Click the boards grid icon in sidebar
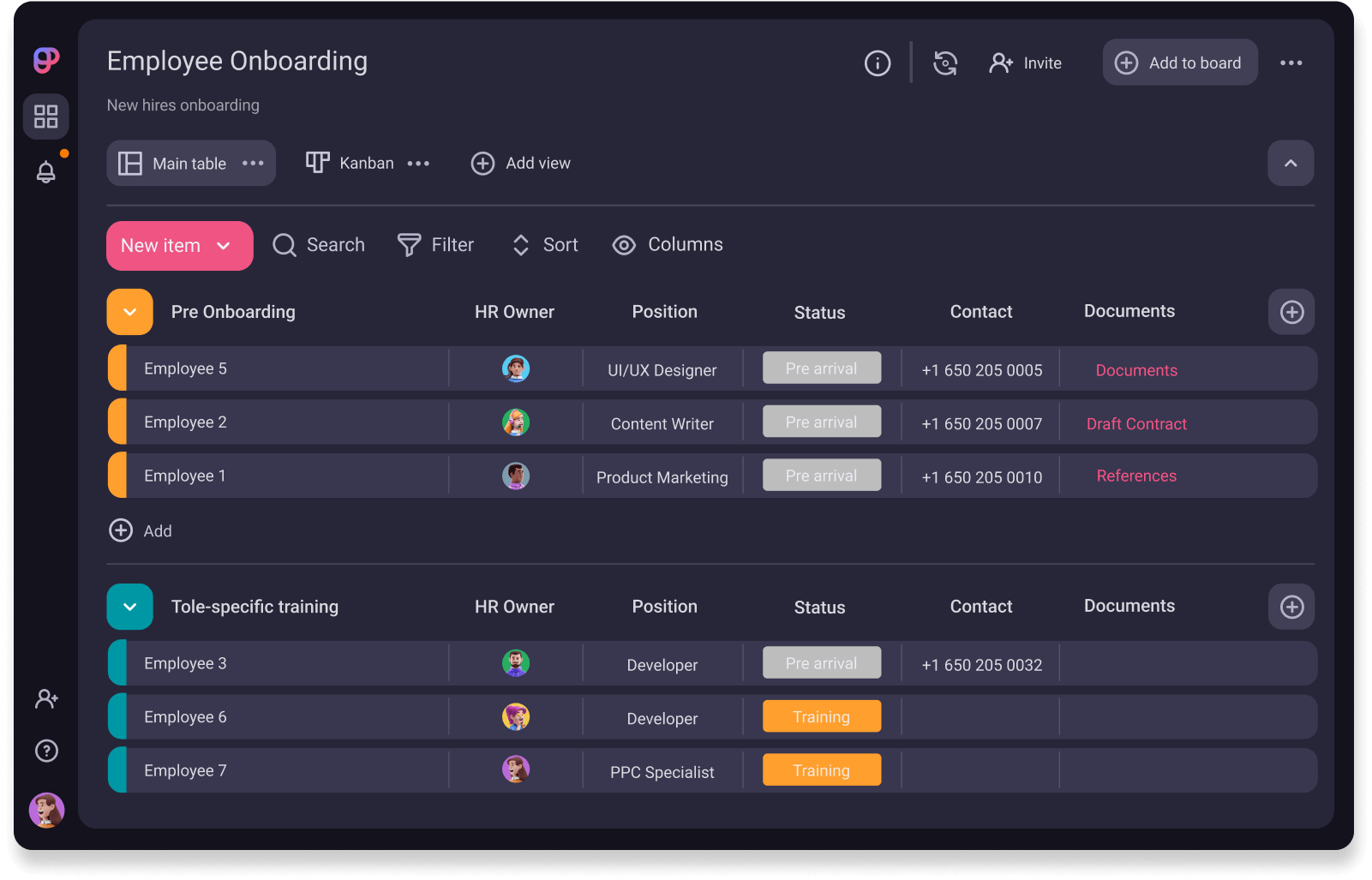 pyautogui.click(x=46, y=117)
